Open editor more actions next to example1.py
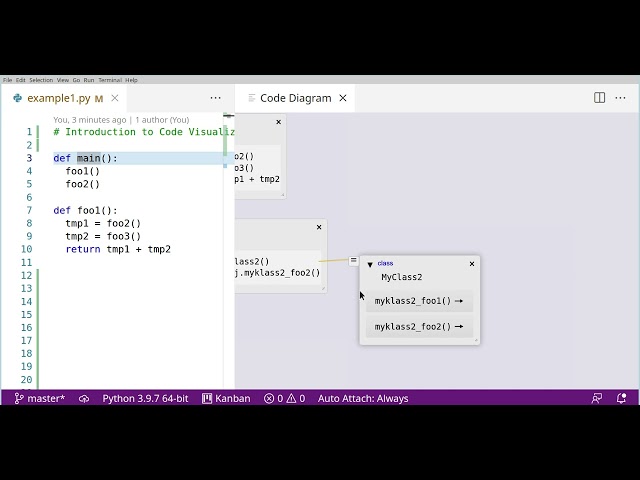The image size is (640, 480). point(216,98)
